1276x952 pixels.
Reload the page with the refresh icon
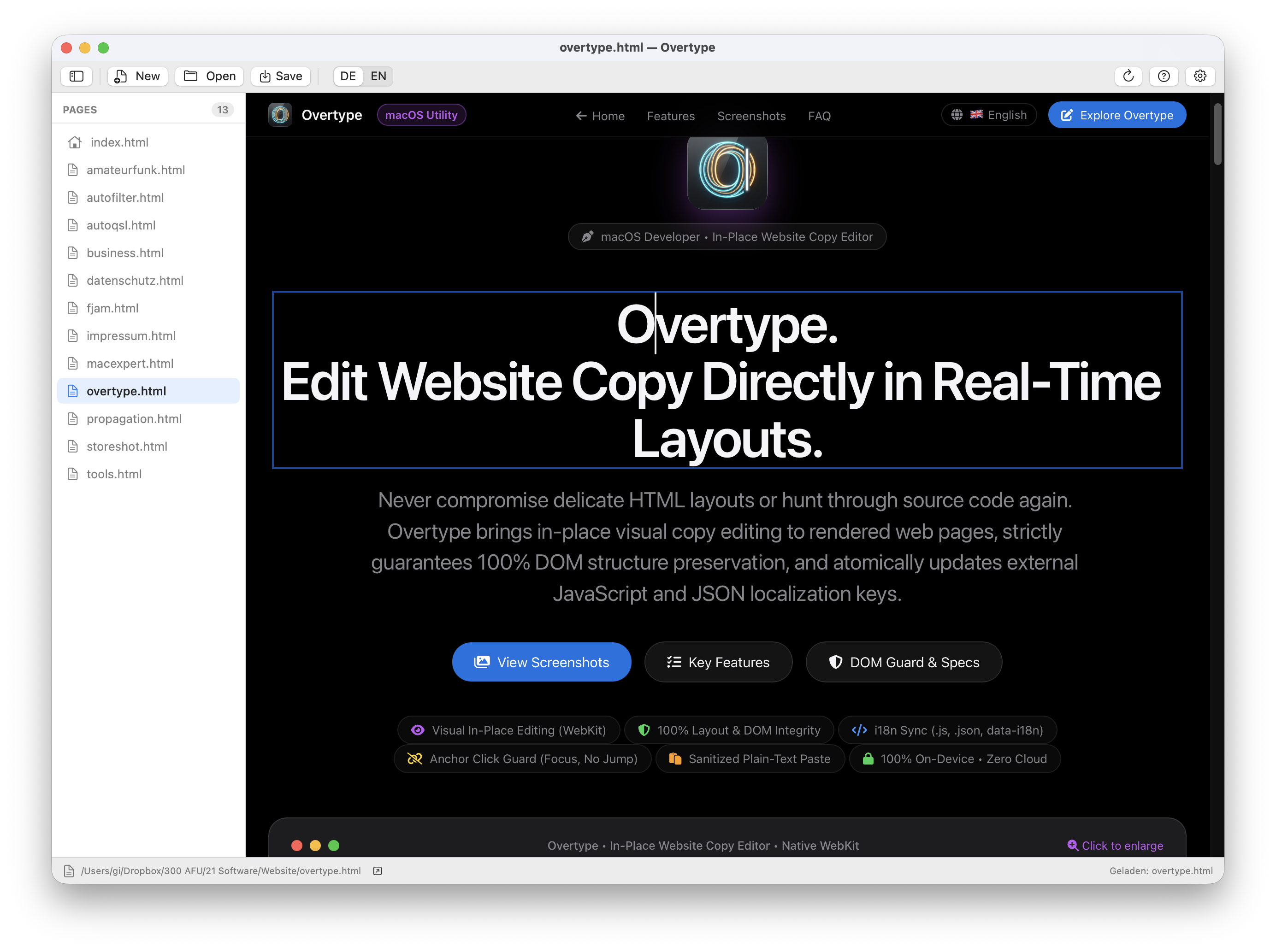click(1128, 76)
